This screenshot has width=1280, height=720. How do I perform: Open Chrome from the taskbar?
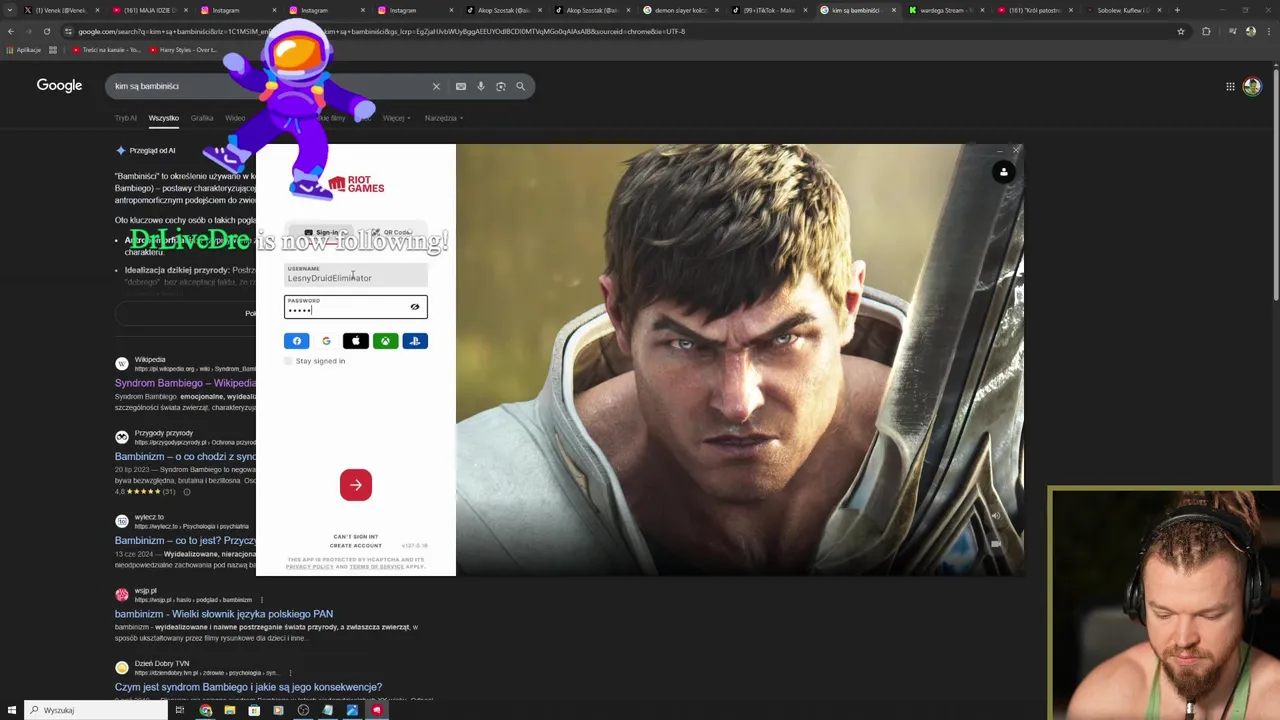(x=205, y=710)
